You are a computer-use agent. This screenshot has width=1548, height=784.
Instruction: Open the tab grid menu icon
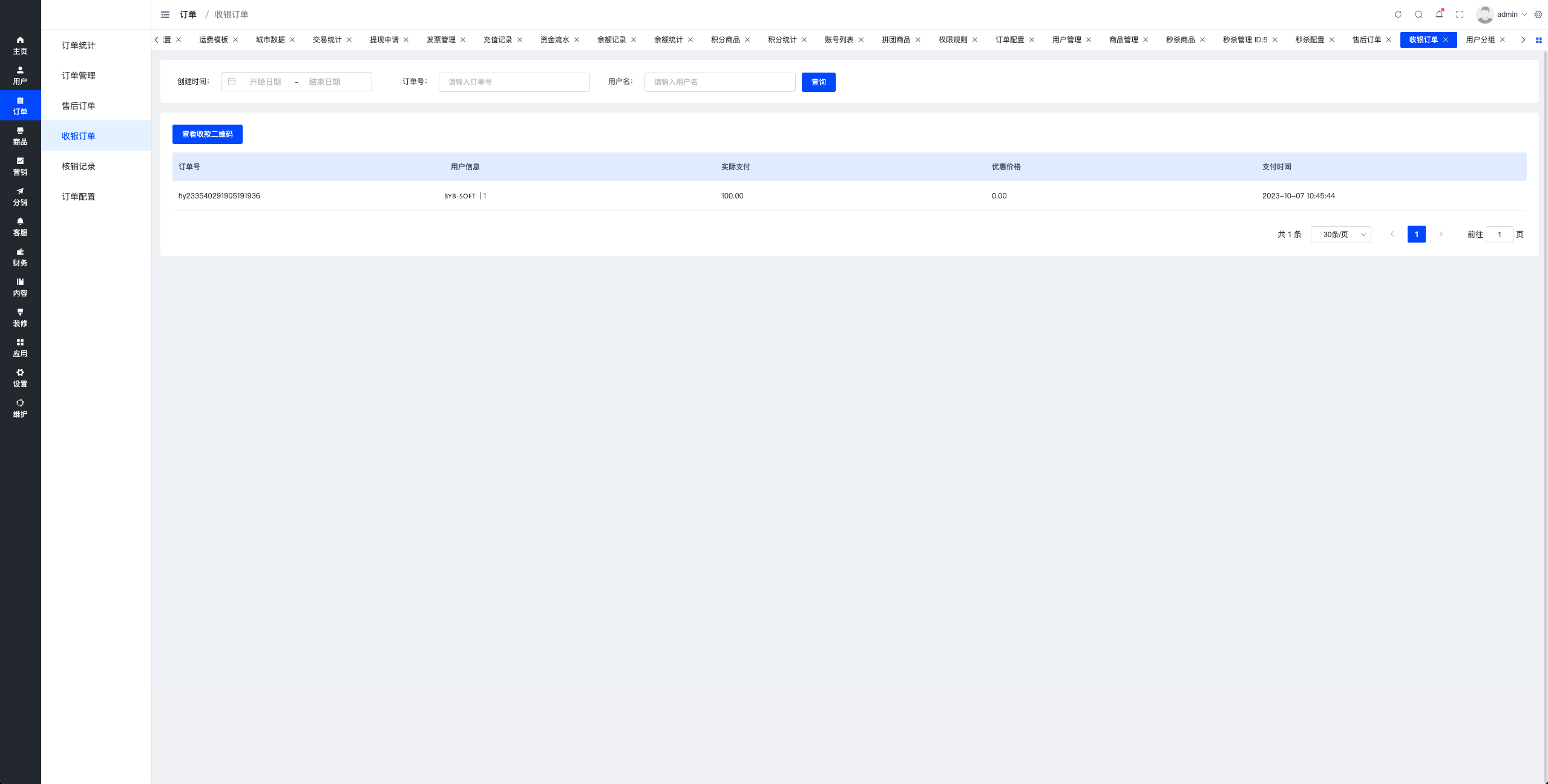point(1539,40)
